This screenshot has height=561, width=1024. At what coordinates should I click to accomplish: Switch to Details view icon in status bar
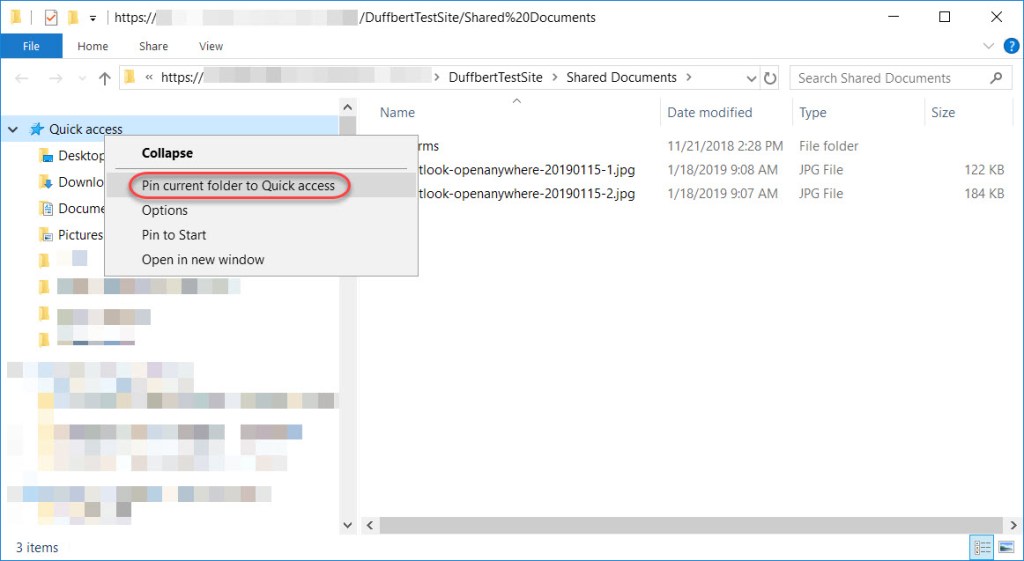pyautogui.click(x=982, y=547)
